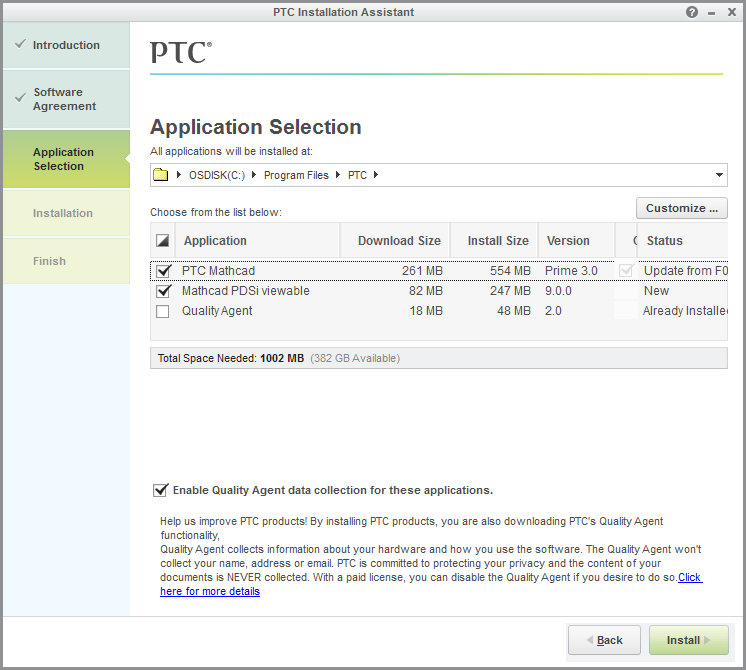746x670 pixels.
Task: Click the 2.0 version cell
Action: click(553, 311)
